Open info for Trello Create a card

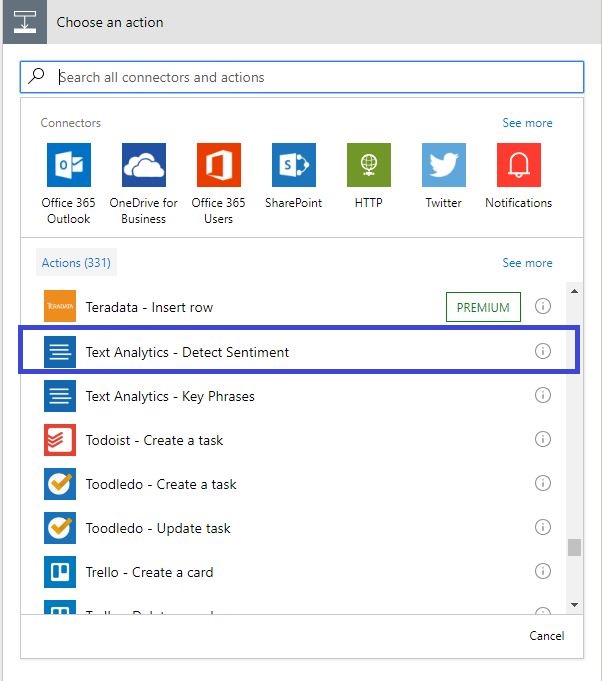(x=542, y=571)
